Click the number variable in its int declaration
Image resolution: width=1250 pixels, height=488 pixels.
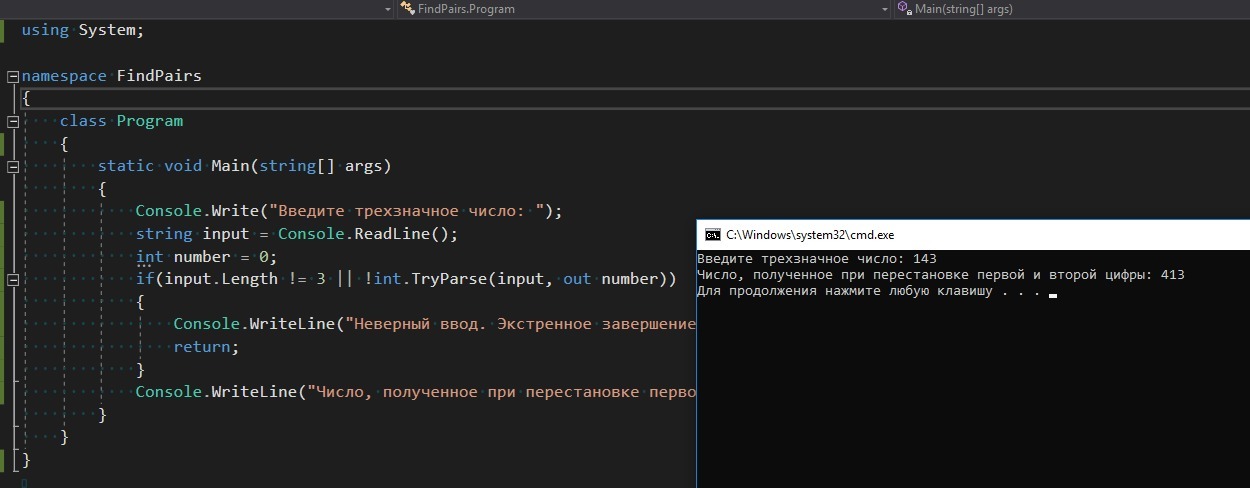click(x=202, y=257)
